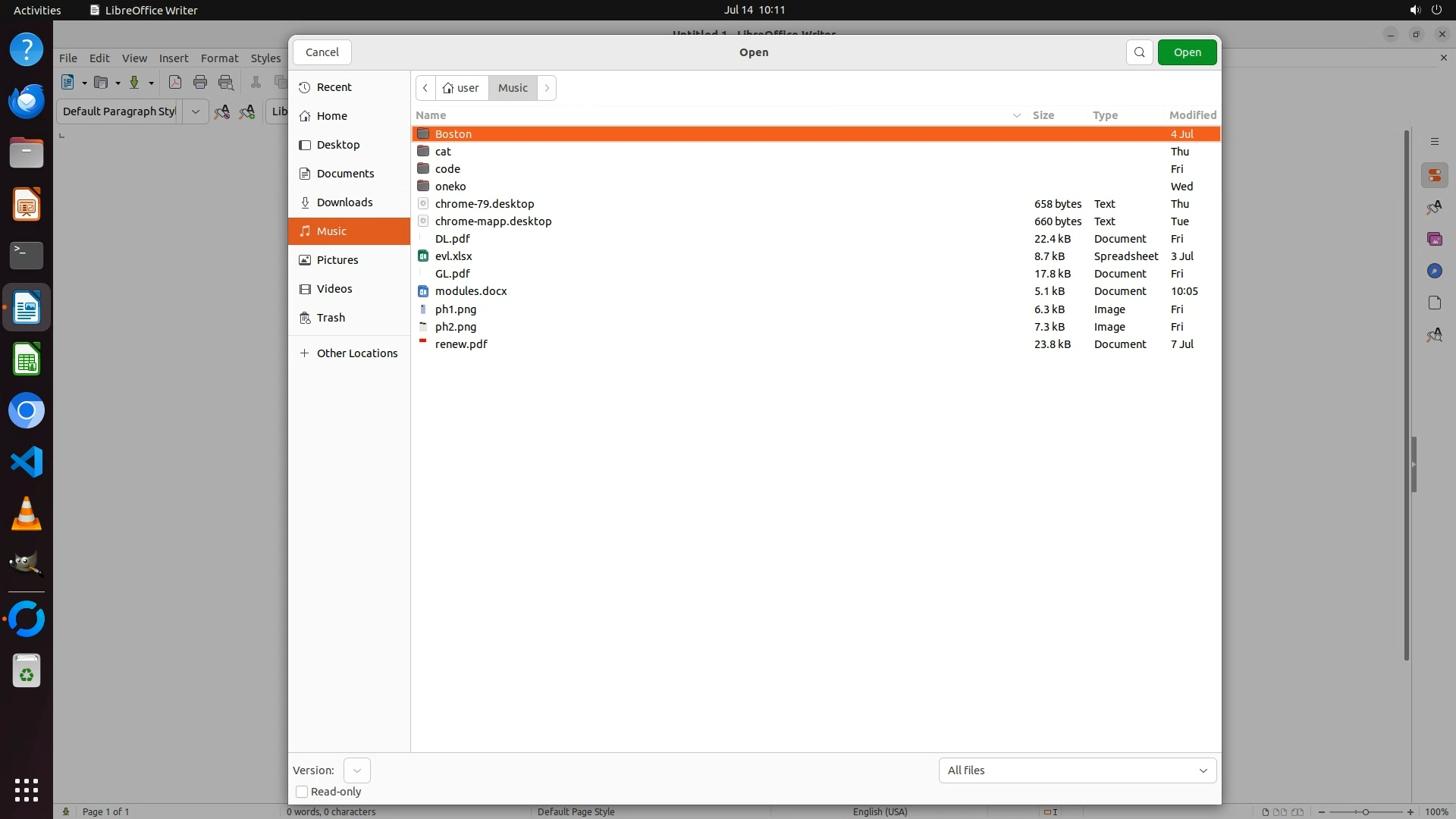Launch VLC from the dock
1456x819 pixels.
(x=27, y=514)
